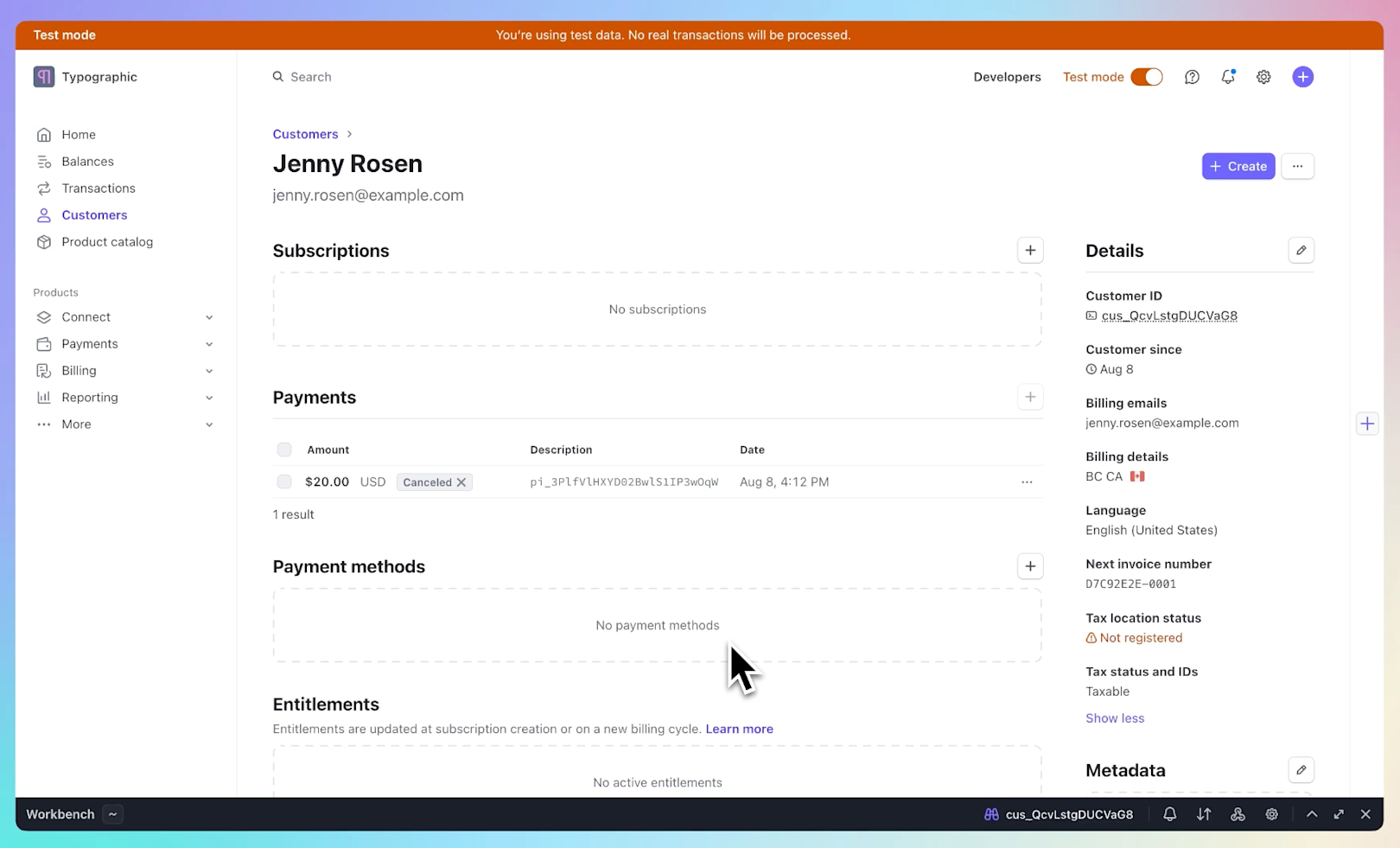Click invoice number D7C92E2E-0001
Image resolution: width=1400 pixels, height=848 pixels.
click(x=1130, y=584)
